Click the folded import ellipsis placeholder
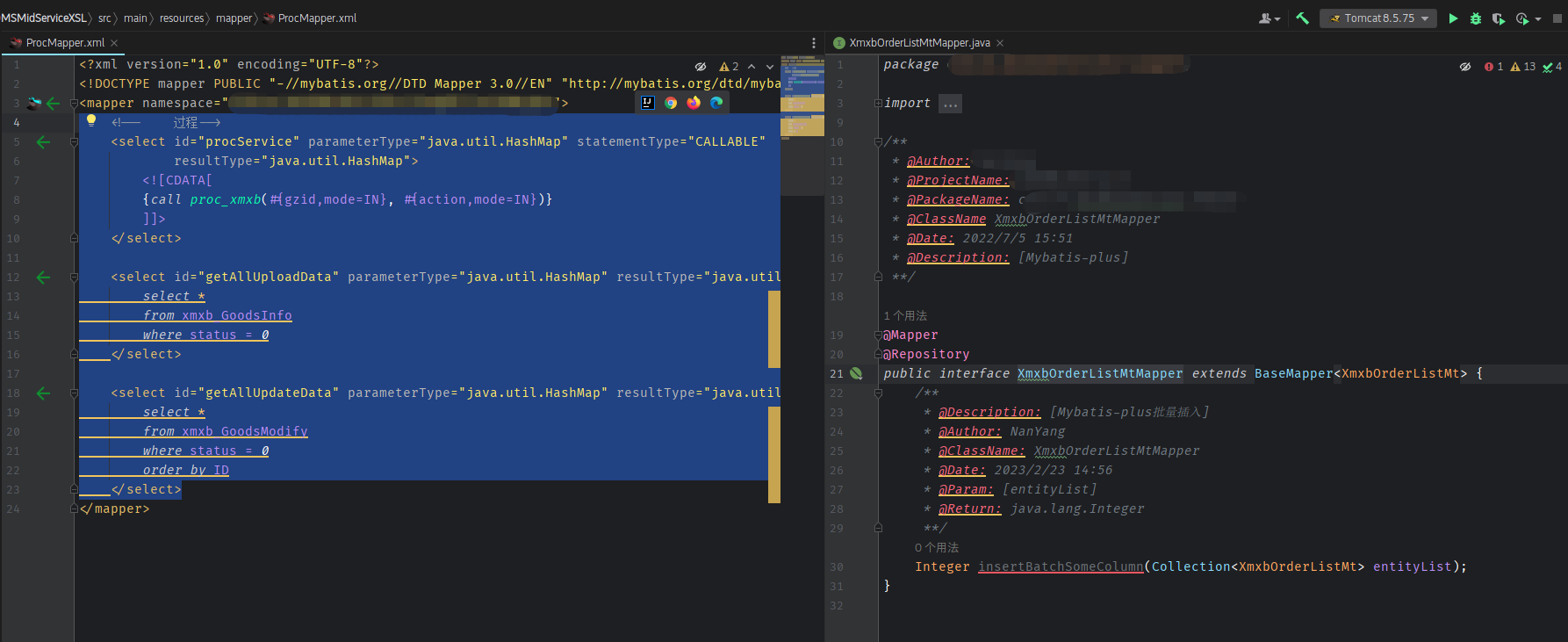 [x=950, y=104]
